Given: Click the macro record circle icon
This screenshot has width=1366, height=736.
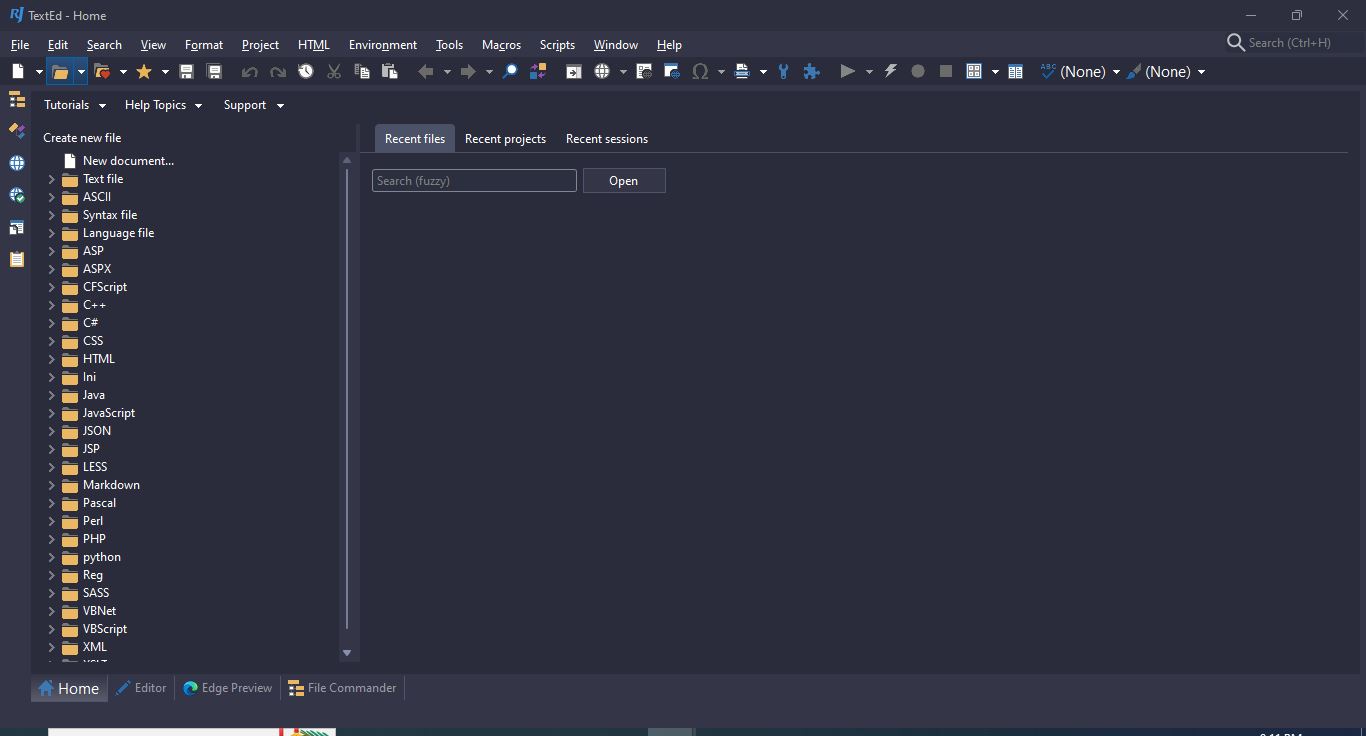Looking at the screenshot, I should click(x=918, y=72).
